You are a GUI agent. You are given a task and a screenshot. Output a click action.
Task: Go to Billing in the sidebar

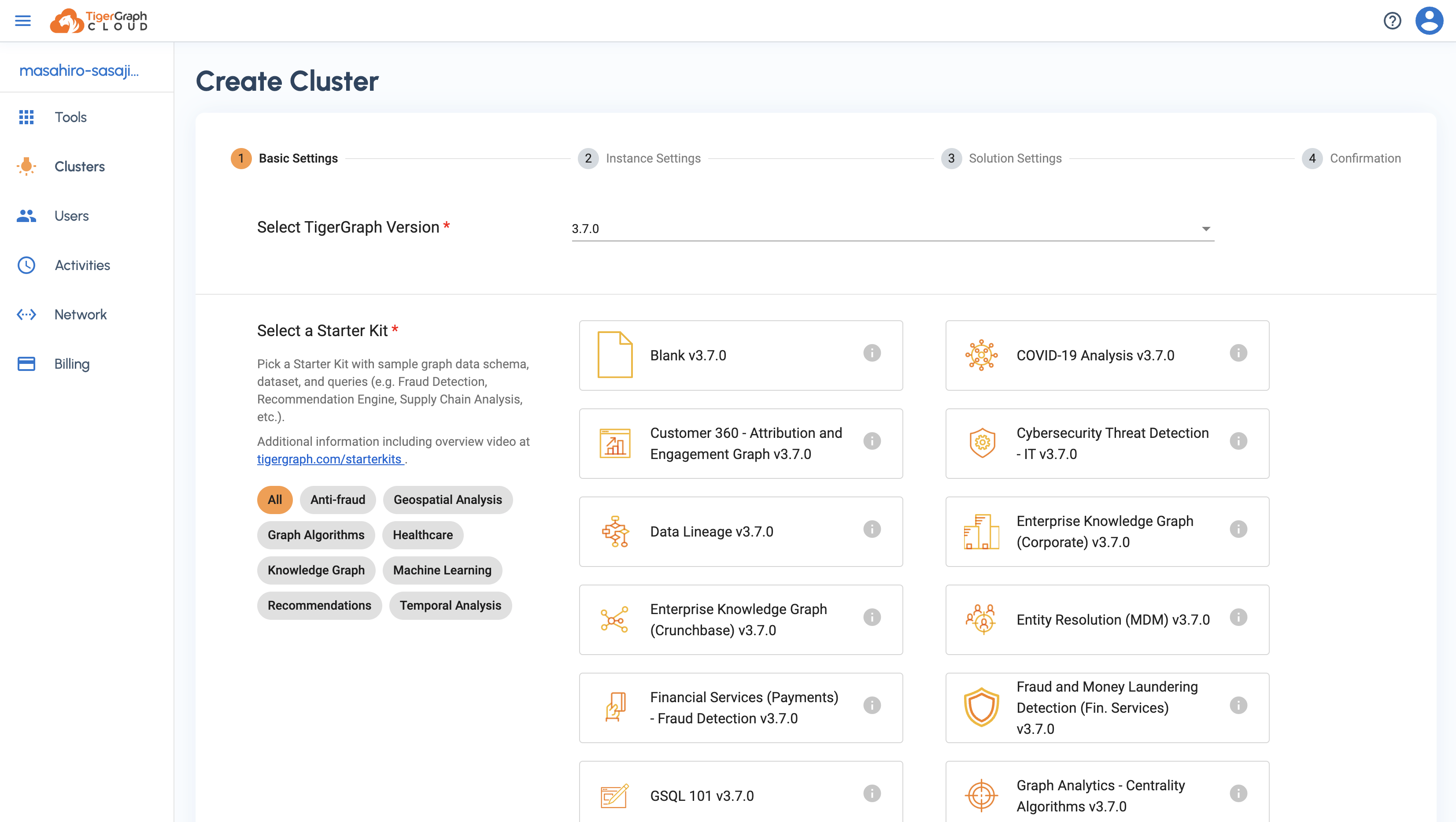[72, 364]
